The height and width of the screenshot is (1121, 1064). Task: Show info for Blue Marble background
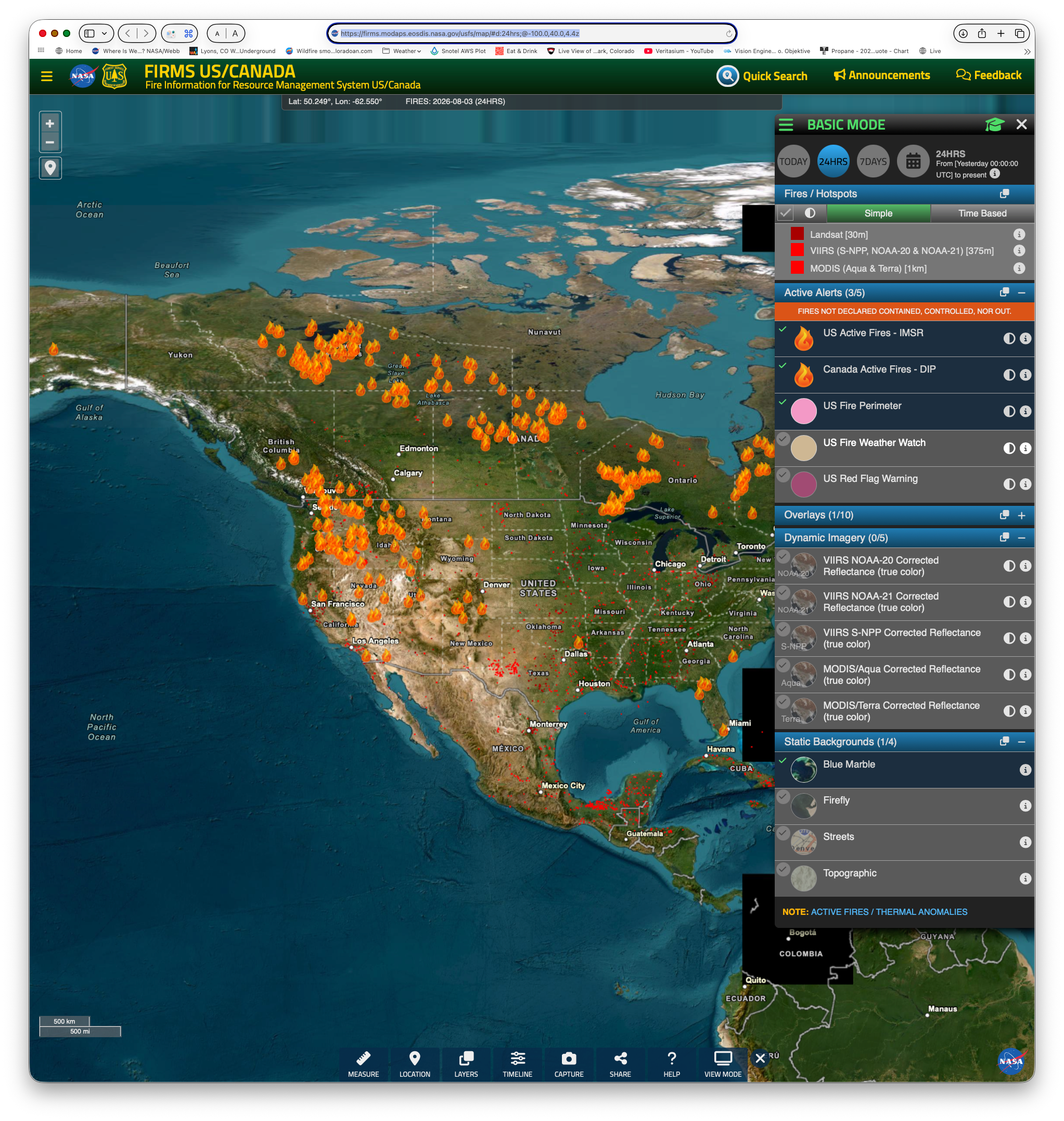tap(1025, 770)
